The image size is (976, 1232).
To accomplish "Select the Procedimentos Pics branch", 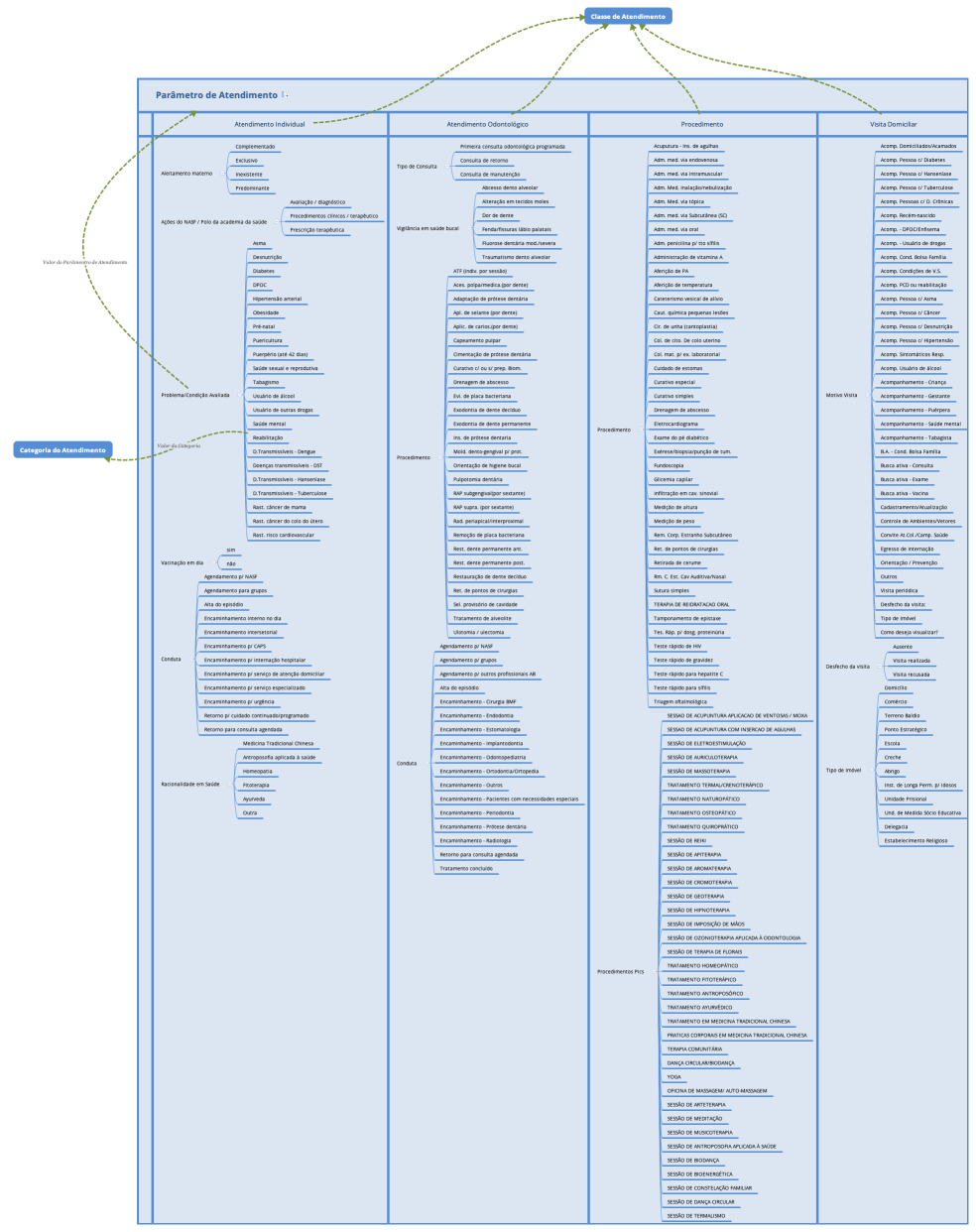I will pos(620,971).
